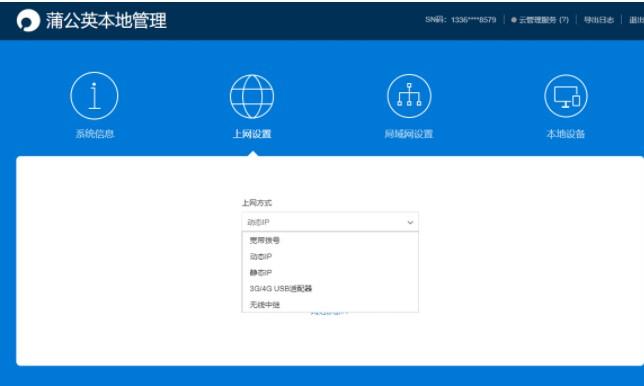Choose 动态IP option in the list
This screenshot has height=386, width=644.
point(330,256)
